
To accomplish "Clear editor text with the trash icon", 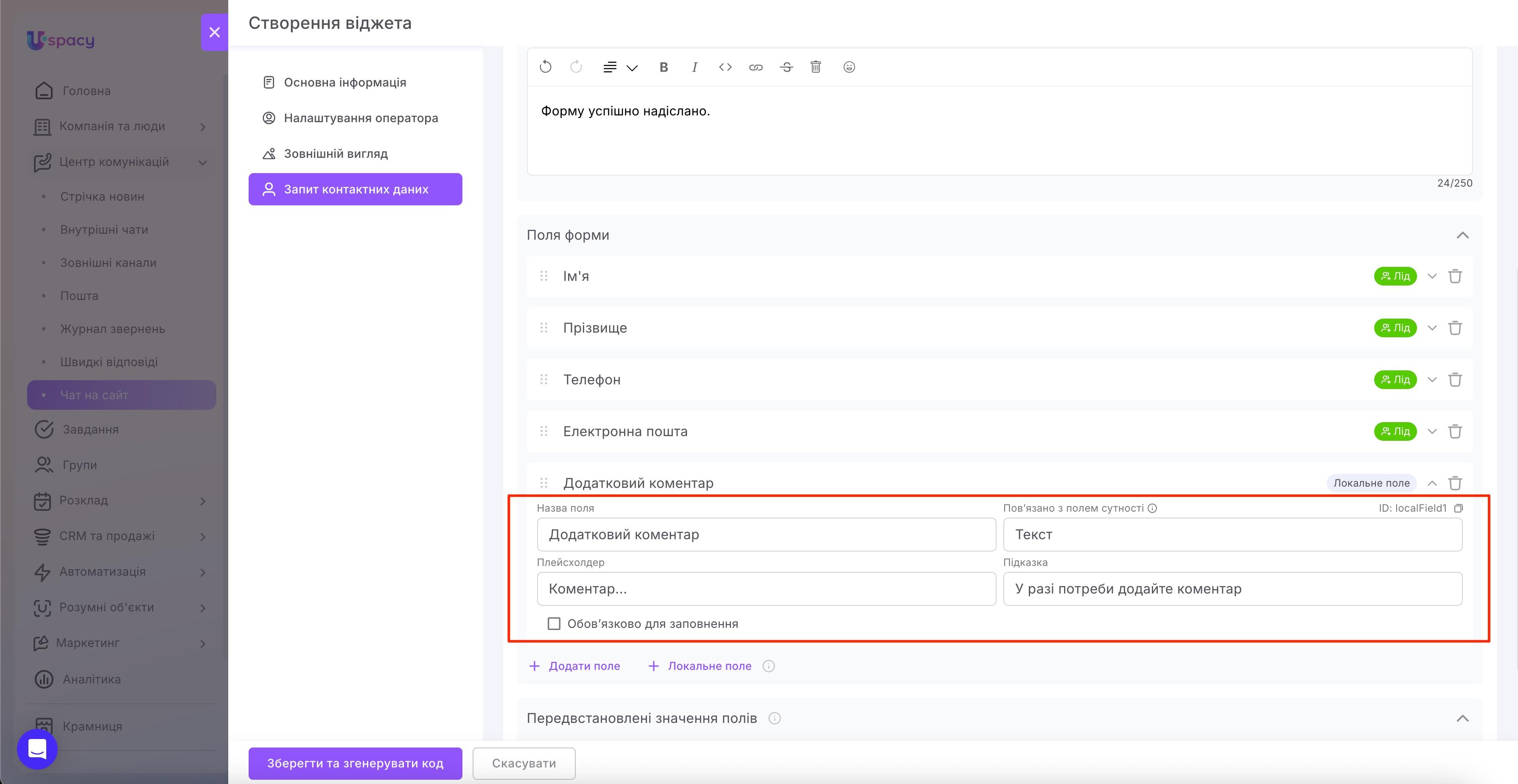I will pos(815,67).
